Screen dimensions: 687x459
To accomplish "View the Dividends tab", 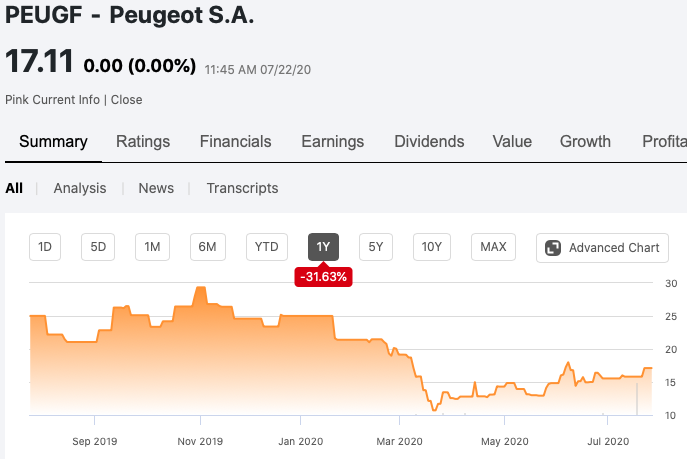I will pos(429,141).
